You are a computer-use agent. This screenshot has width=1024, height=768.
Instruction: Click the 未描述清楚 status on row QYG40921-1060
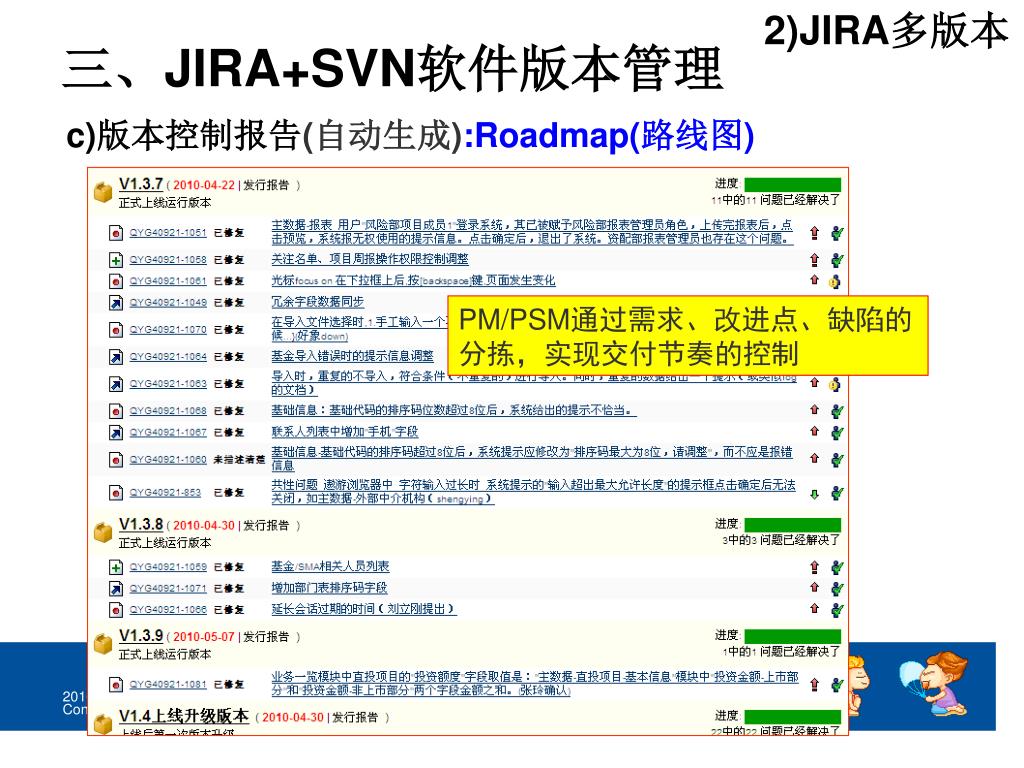pos(239,460)
